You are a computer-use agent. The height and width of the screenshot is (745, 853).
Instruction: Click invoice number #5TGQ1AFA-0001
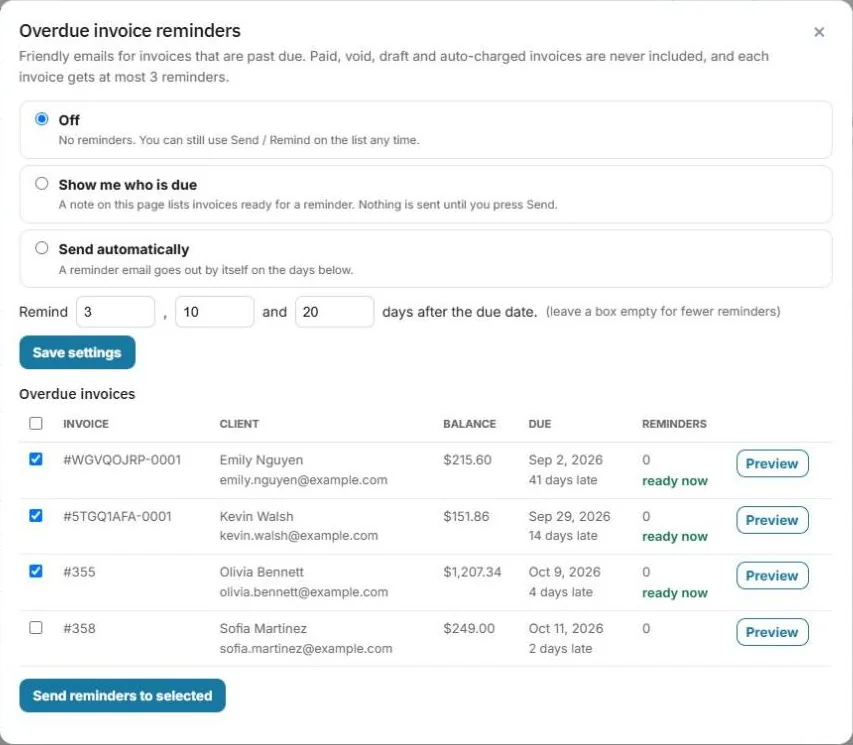tap(118, 516)
